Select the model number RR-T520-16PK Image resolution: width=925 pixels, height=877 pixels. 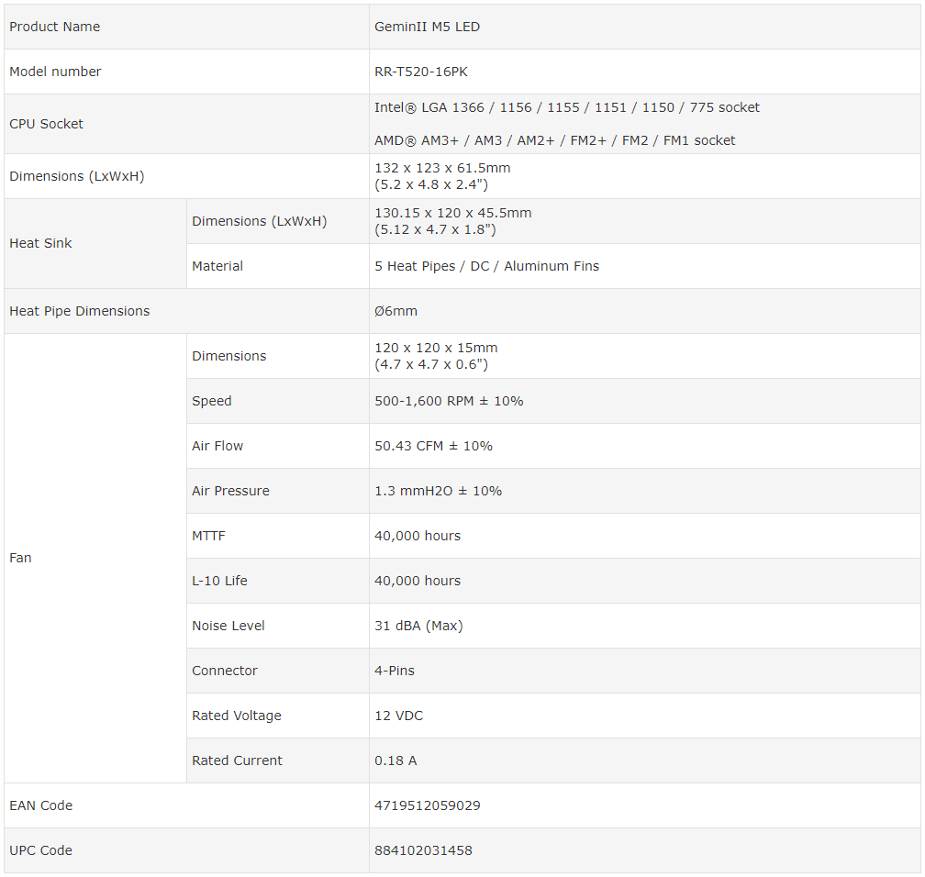pyautogui.click(x=420, y=72)
